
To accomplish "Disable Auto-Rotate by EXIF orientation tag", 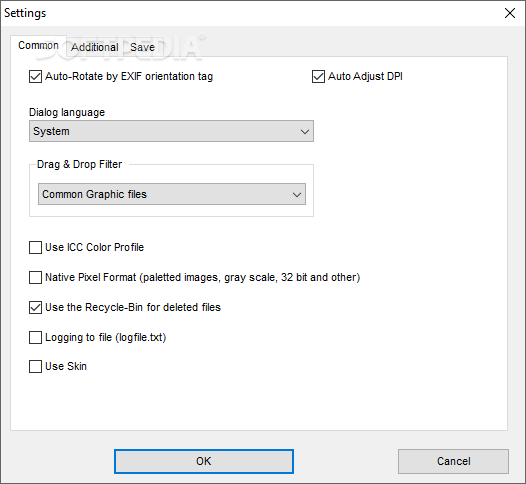I will pos(35,76).
